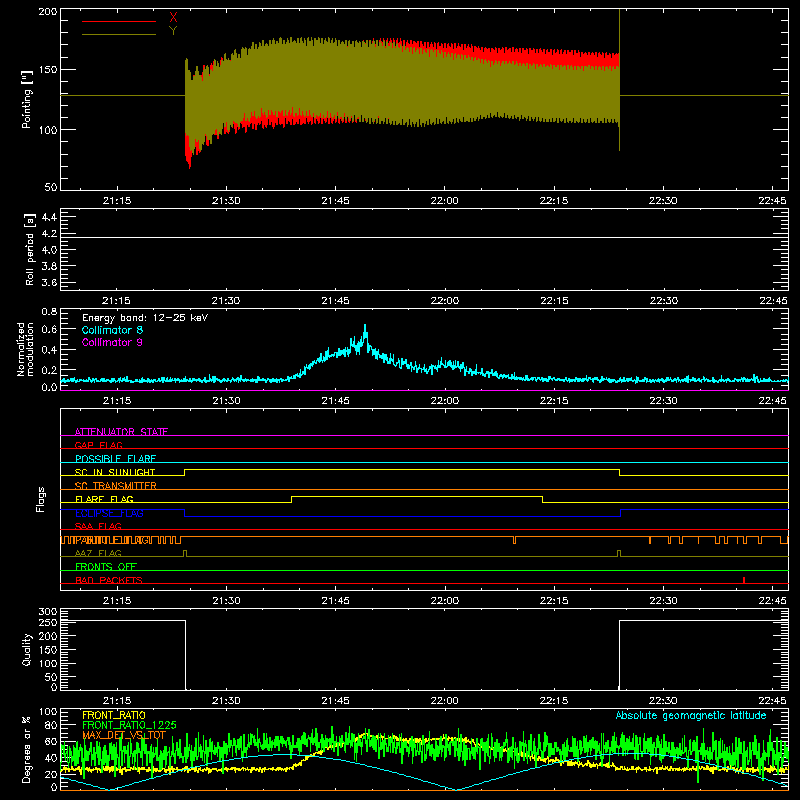Screen dimensions: 800x800
Task: Click 'Absolute geomagnetic latitude' label
Action: pyautogui.click(x=691, y=715)
